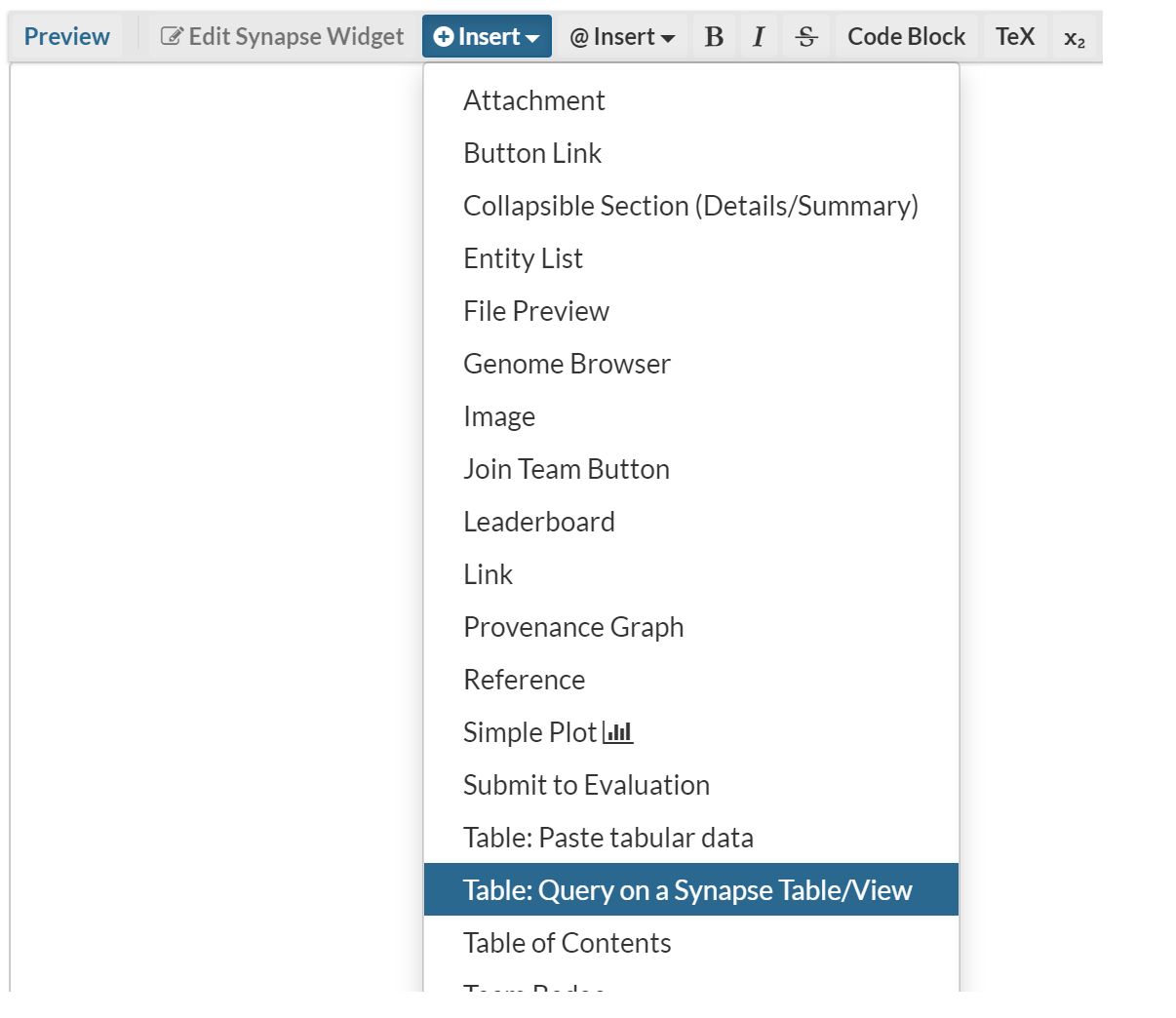Select the Table of Contents option
The height and width of the screenshot is (1018, 1176).
point(567,942)
